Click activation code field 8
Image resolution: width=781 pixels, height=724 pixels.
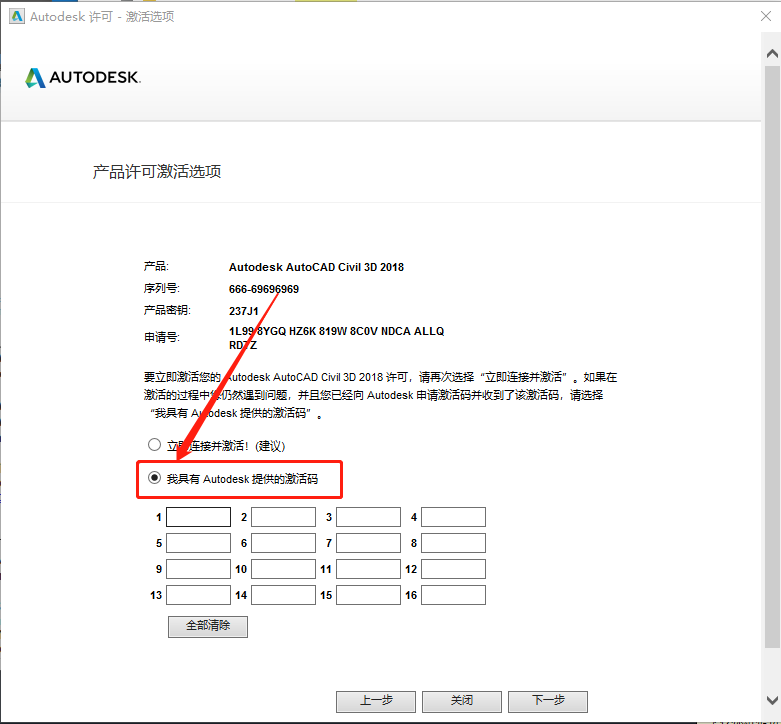(x=453, y=543)
